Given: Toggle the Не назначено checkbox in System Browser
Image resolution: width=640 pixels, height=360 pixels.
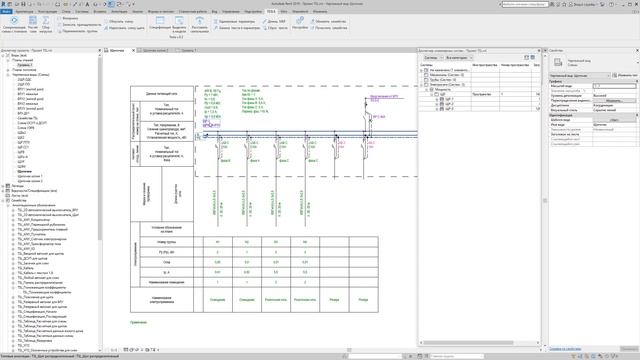Looking at the screenshot, I should pos(426,70).
